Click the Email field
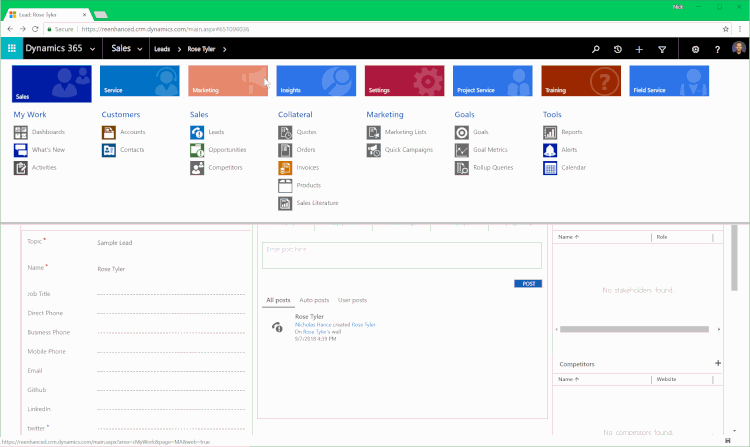This screenshot has height=447, width=750. [171, 371]
